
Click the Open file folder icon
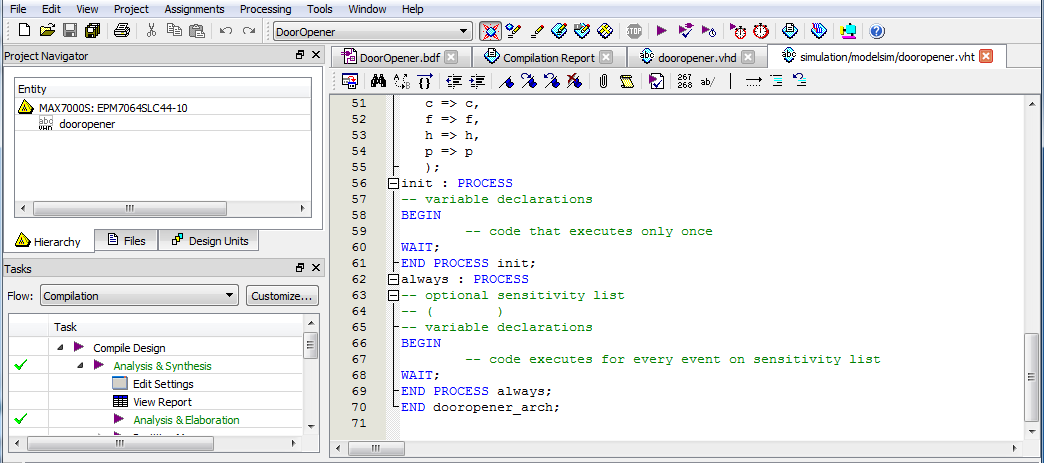(47, 31)
